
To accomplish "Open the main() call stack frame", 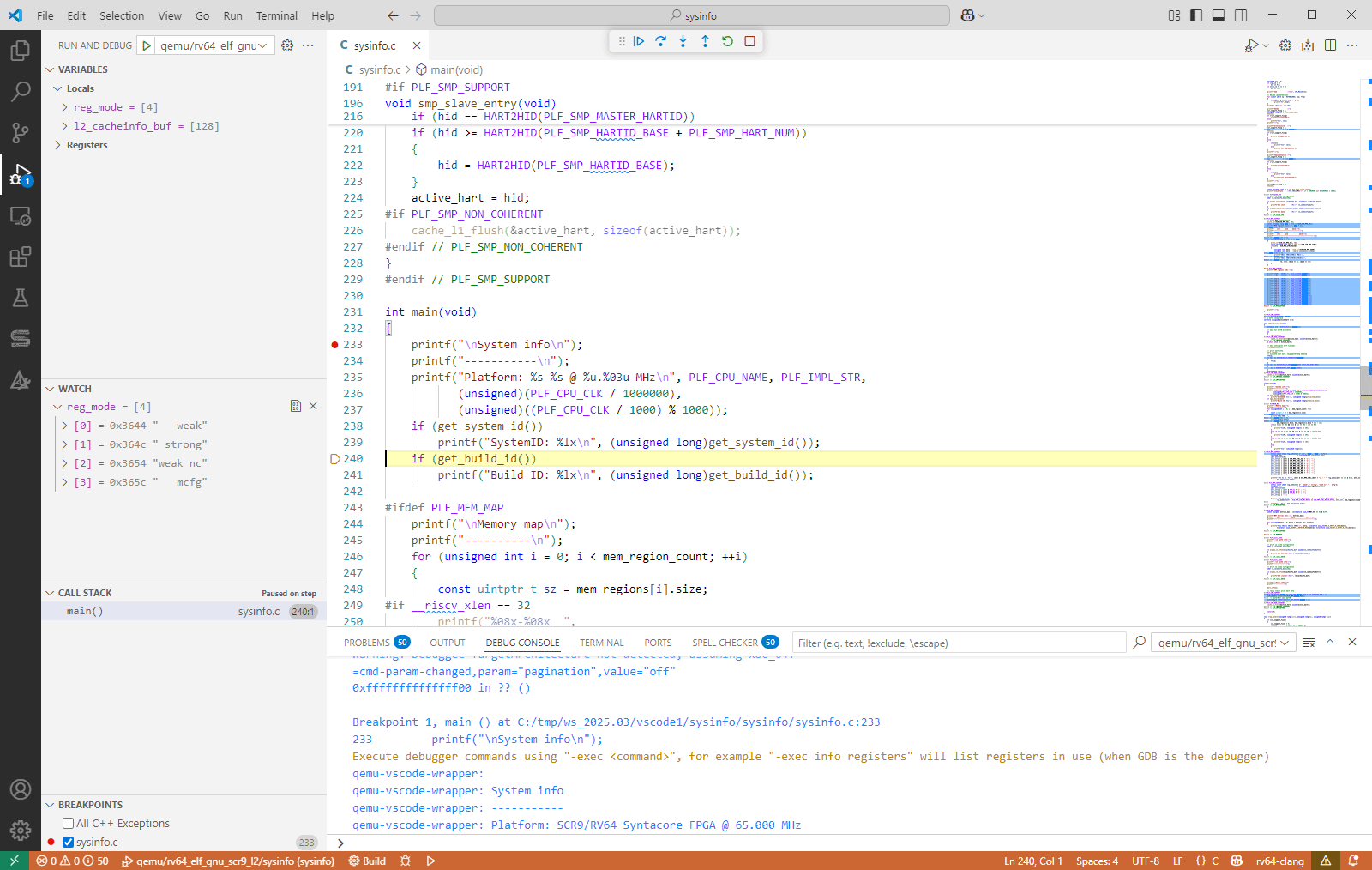I will click(x=184, y=611).
